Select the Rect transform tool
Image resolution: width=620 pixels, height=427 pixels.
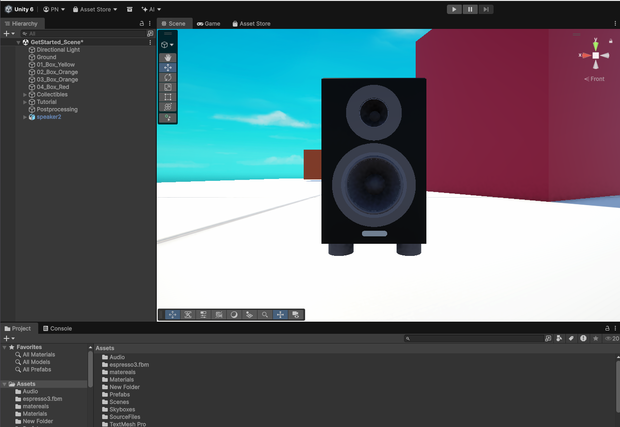coord(168,97)
